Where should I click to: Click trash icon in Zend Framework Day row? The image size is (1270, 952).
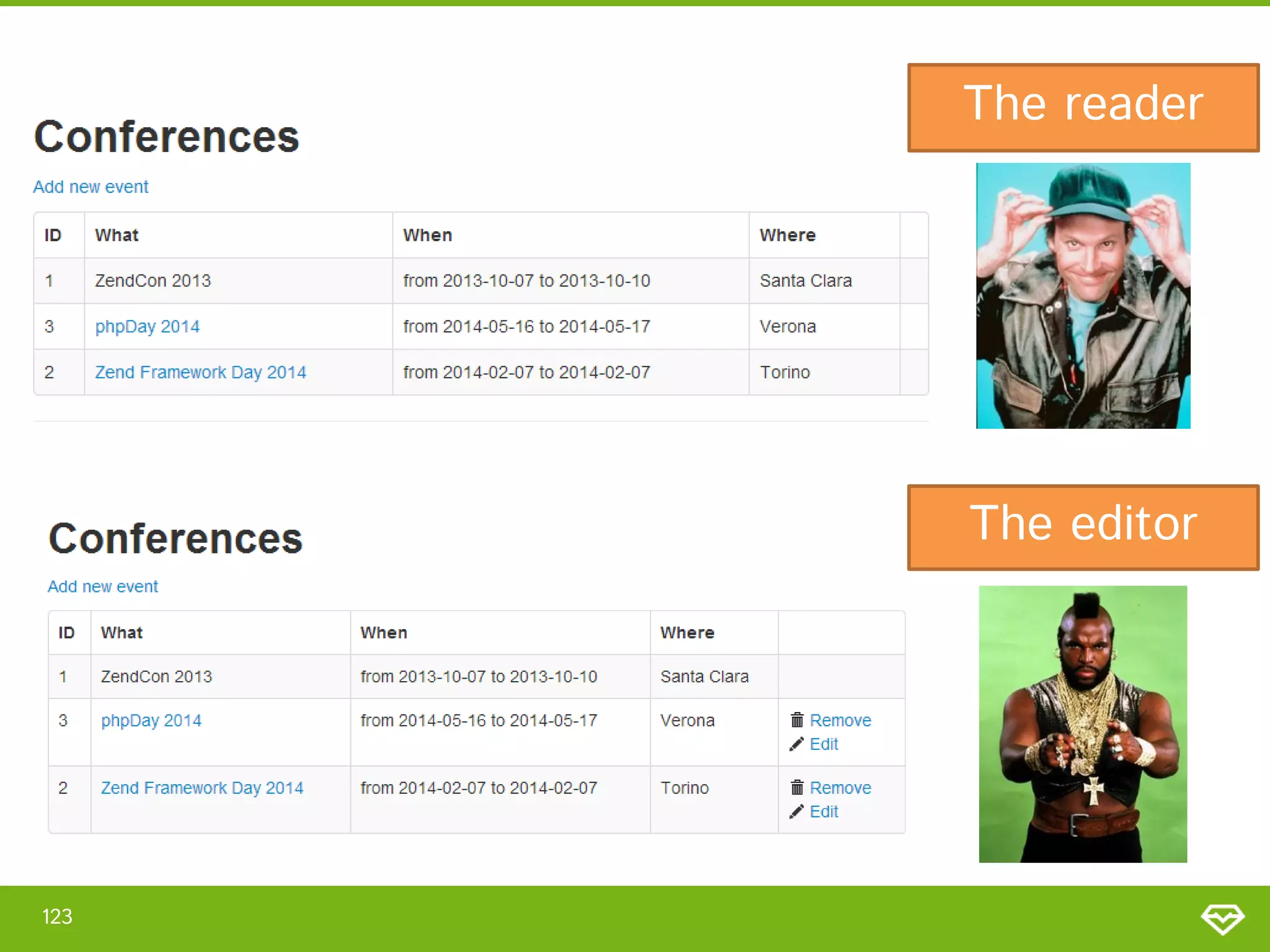tap(797, 787)
